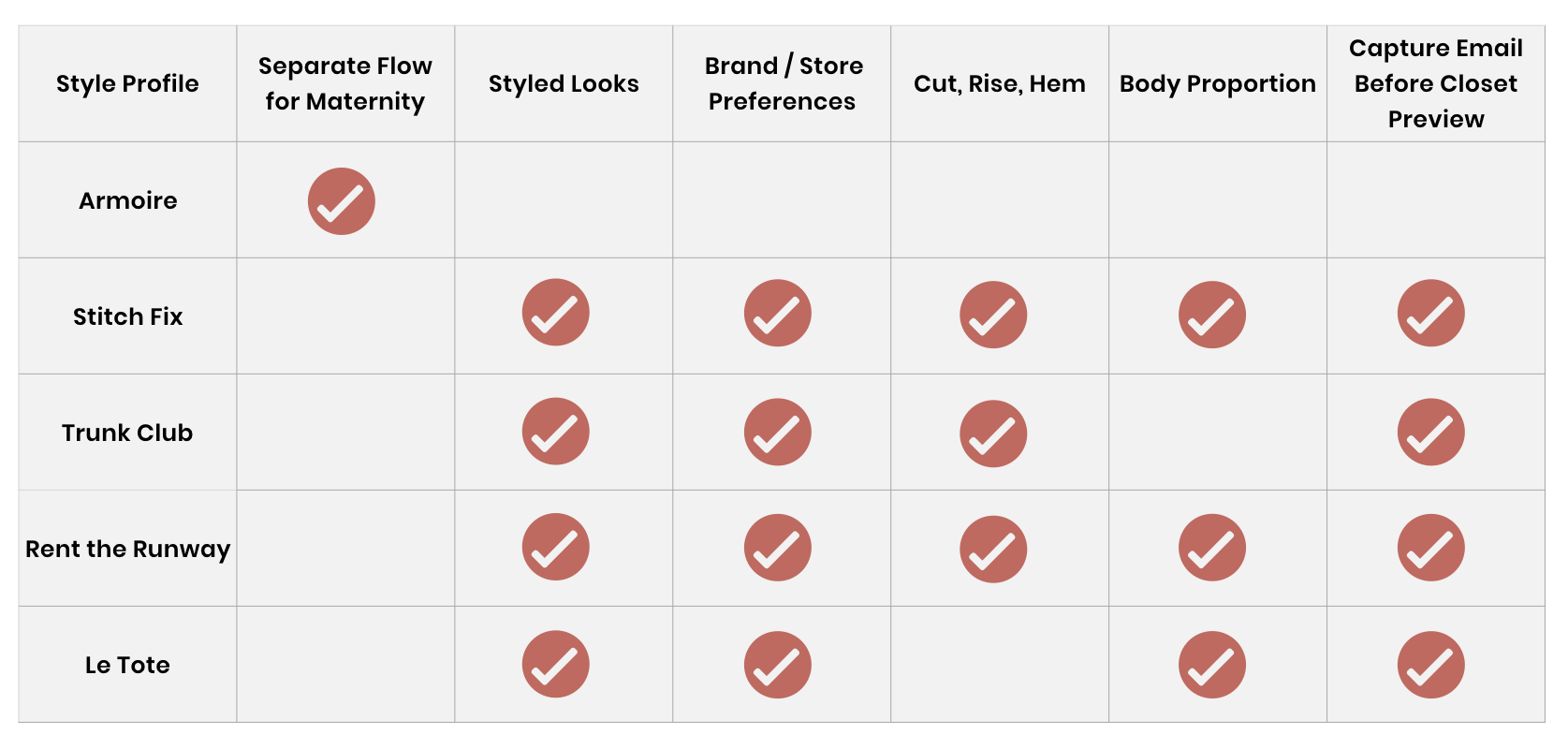
Task: Click Rent the Runway Cut, Rise, Hem checkmark
Action: [993, 550]
